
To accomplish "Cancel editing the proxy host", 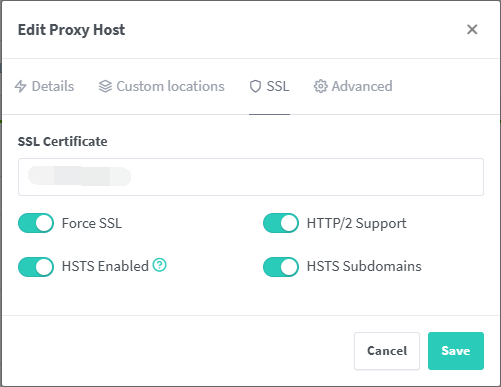I will tap(387, 351).
